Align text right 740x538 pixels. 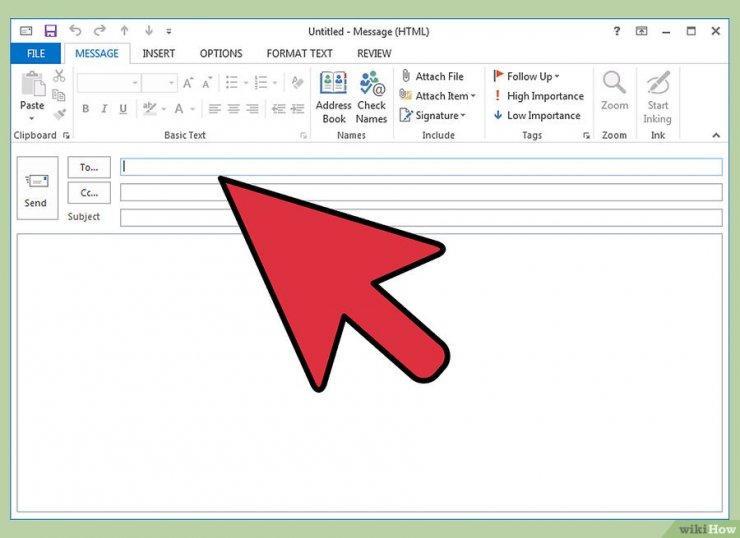[x=252, y=109]
